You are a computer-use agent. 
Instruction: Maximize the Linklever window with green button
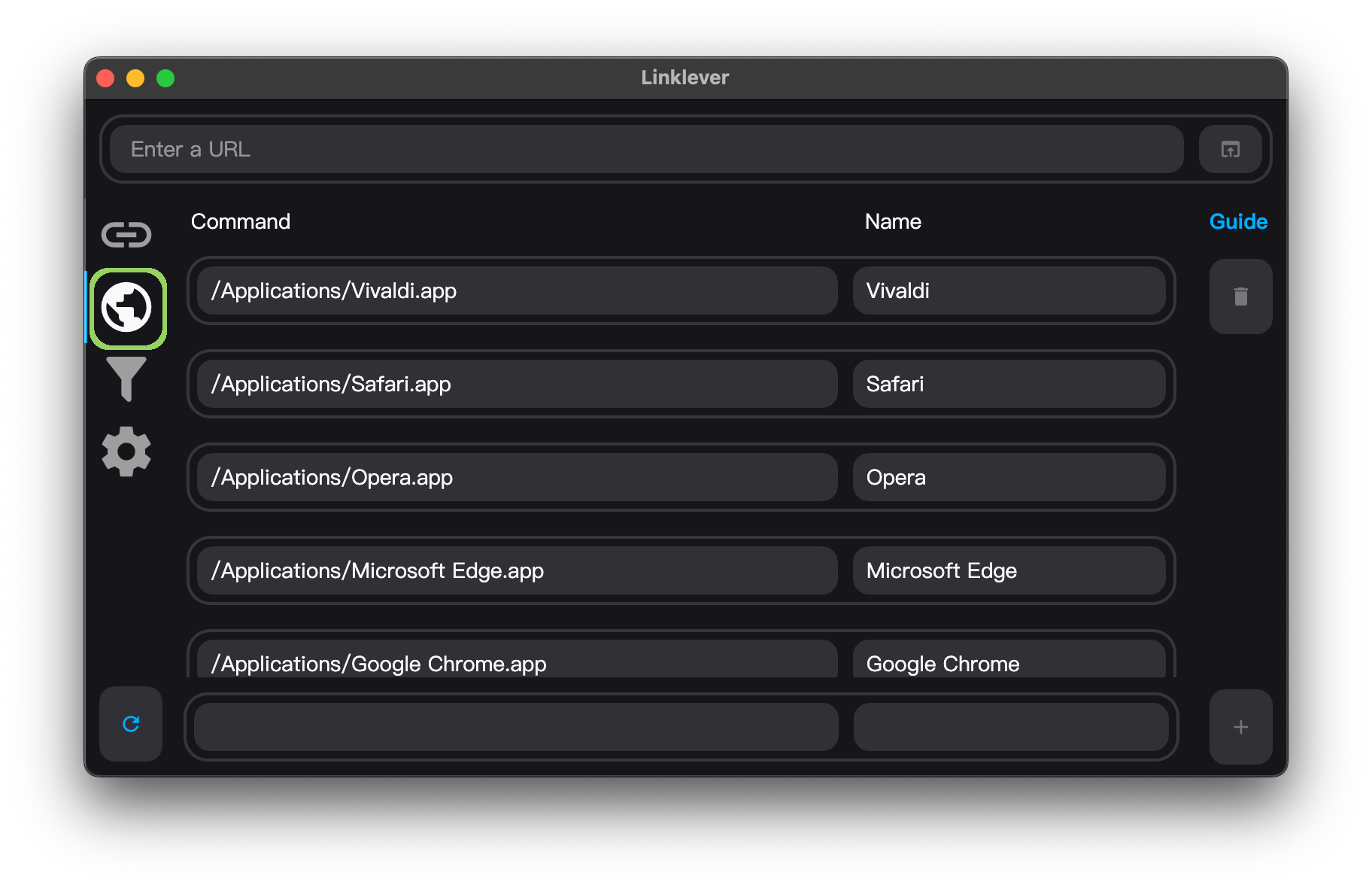click(165, 78)
